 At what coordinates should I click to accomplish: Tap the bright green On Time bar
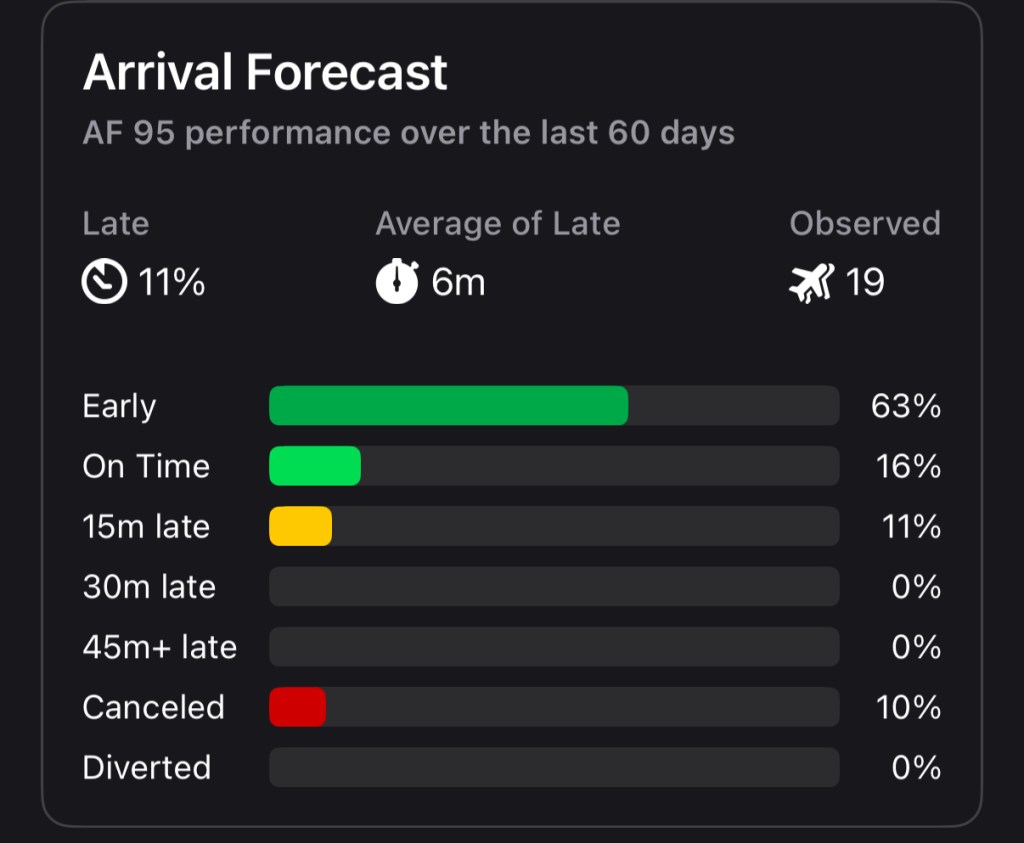tap(315, 466)
